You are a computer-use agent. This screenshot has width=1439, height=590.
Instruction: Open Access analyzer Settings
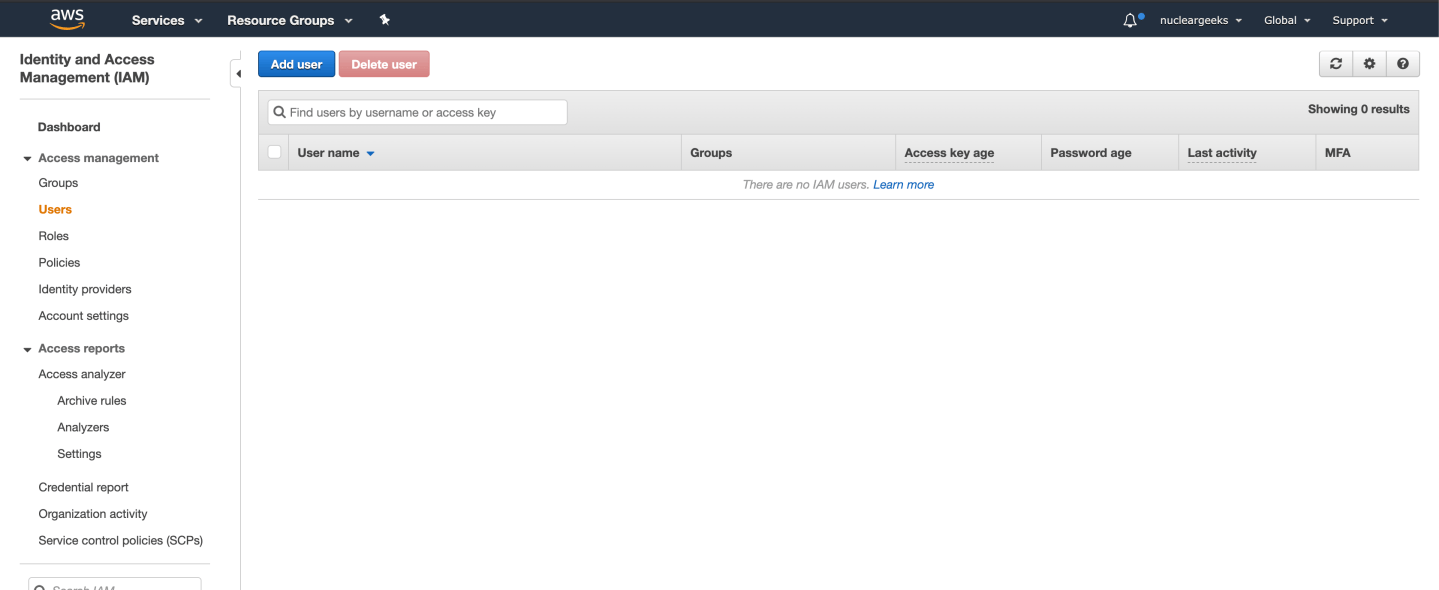click(79, 453)
